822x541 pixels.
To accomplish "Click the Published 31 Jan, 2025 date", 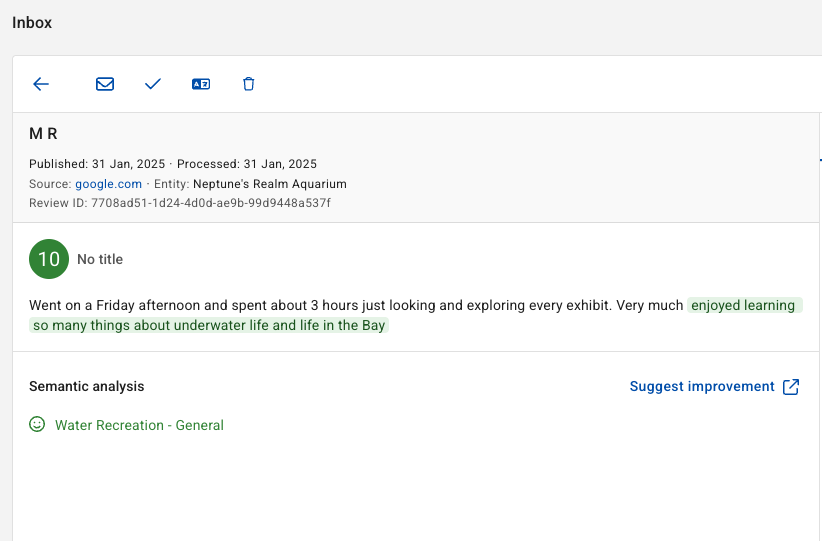I will click(97, 164).
